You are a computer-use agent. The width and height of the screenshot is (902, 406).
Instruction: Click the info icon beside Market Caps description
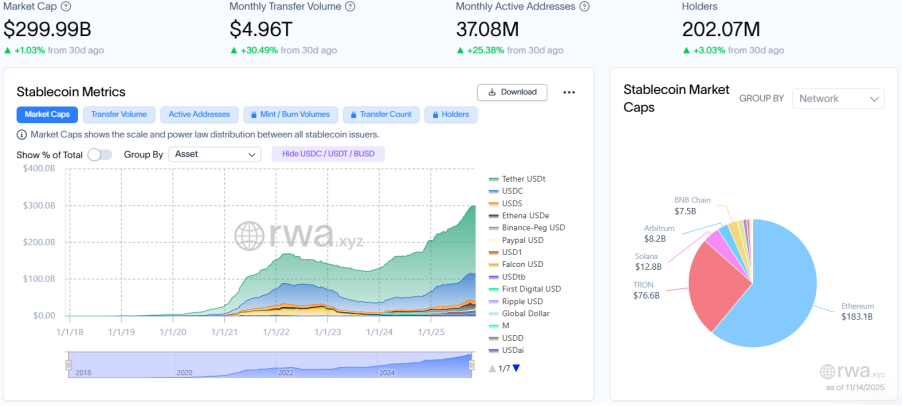click(22, 134)
